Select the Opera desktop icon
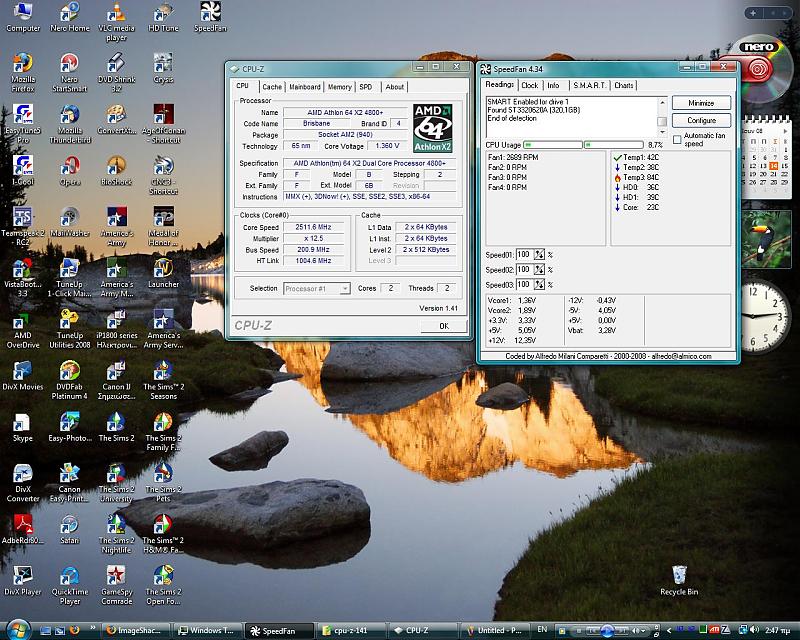 coord(70,171)
